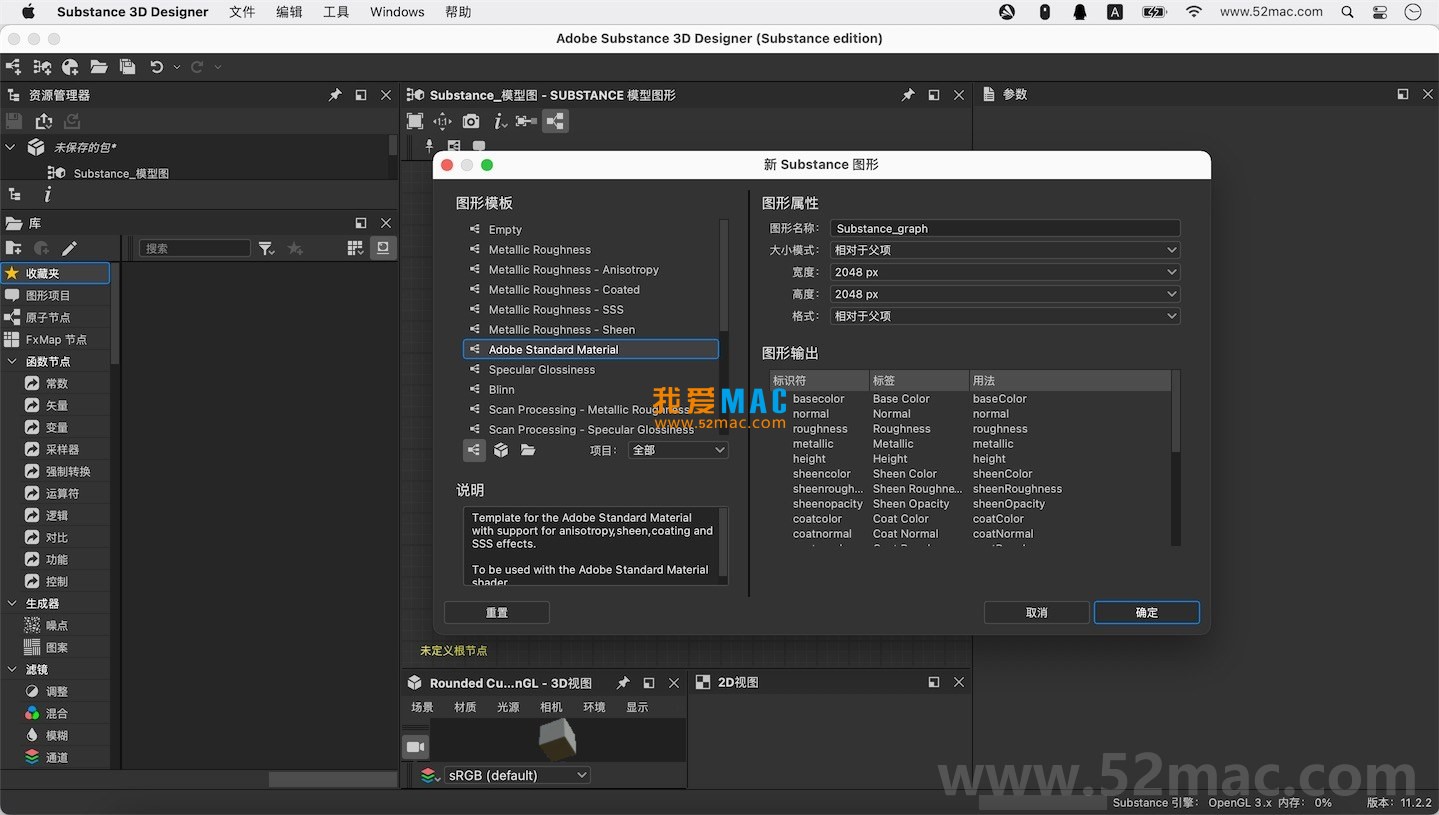Click the info icon below the explorer tree
Screen dimensions: 1439x815
[47, 195]
